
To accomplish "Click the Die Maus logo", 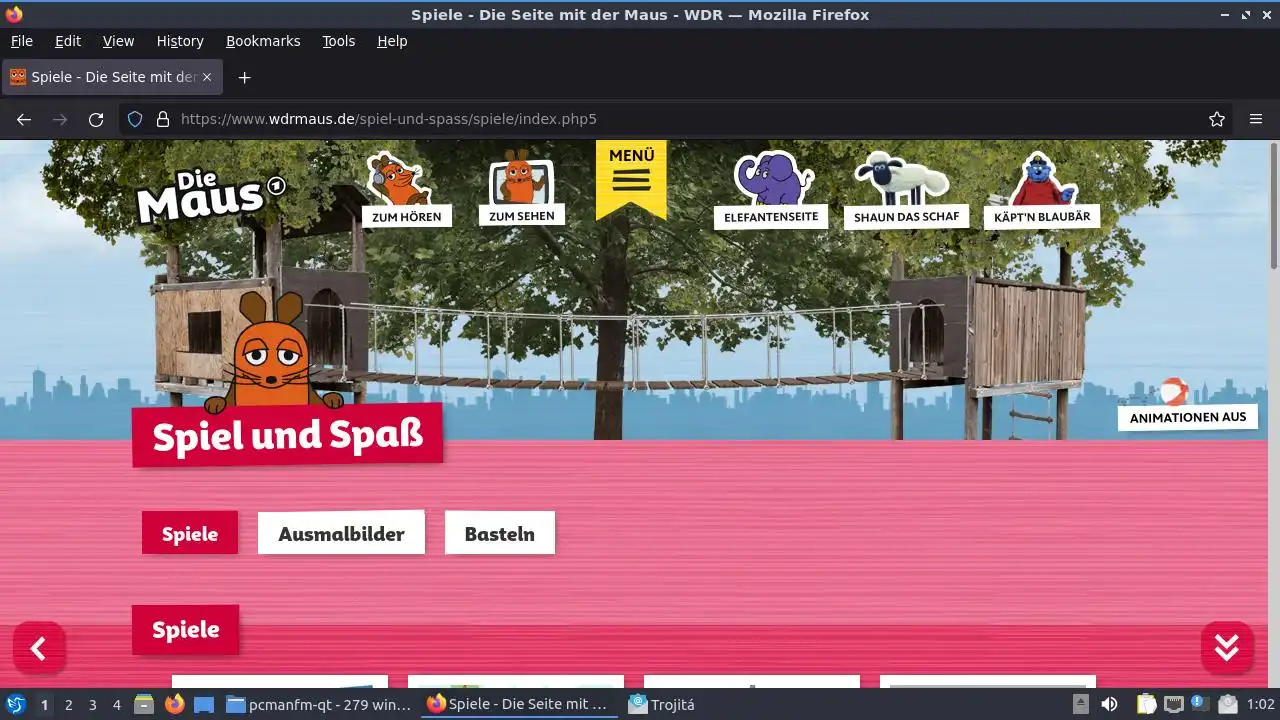I will pyautogui.click(x=211, y=195).
